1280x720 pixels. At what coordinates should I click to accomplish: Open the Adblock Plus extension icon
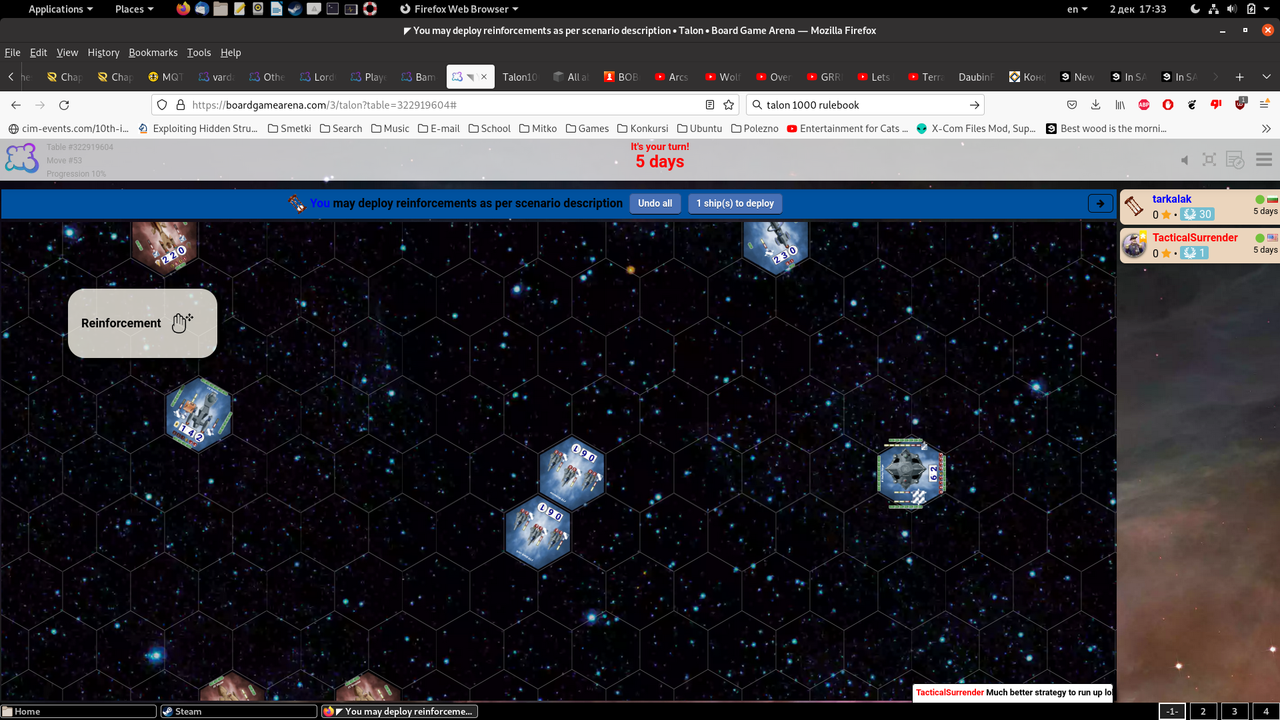pyautogui.click(x=1144, y=105)
